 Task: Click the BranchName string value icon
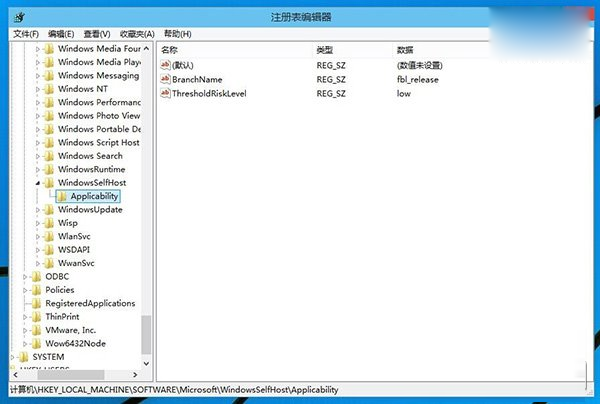click(165, 79)
